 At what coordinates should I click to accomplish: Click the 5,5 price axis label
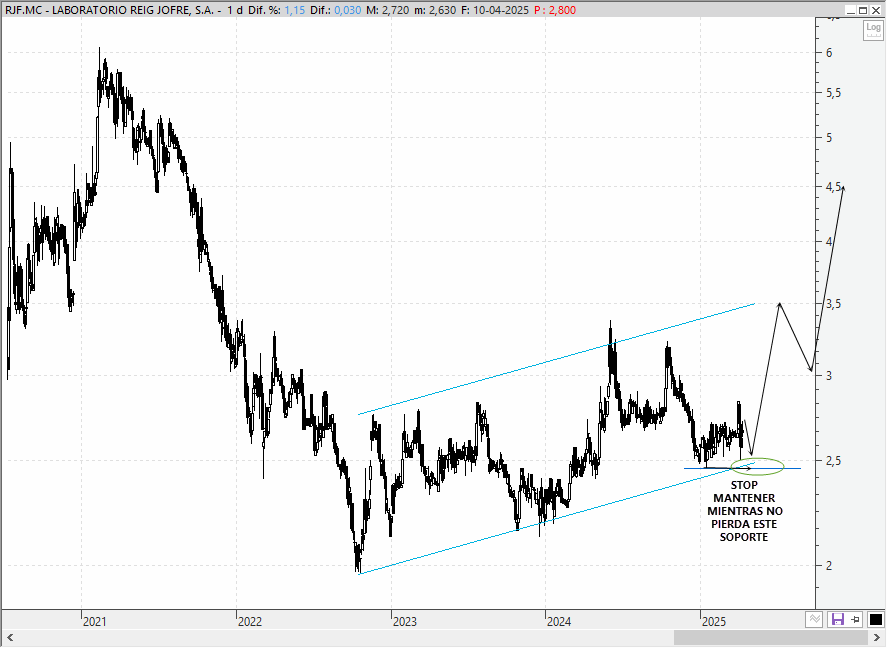coord(833,93)
